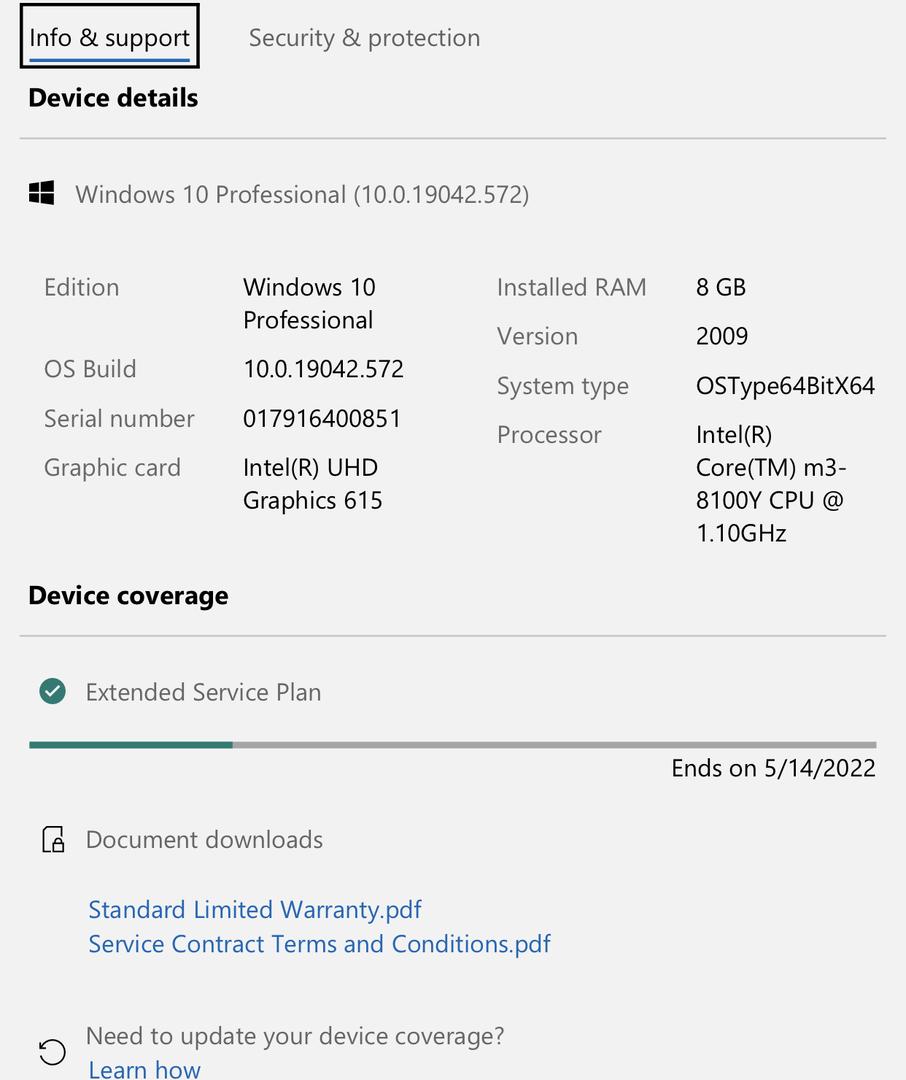Click the Device coverage heading
This screenshot has width=906, height=1080.
pyautogui.click(x=128, y=596)
